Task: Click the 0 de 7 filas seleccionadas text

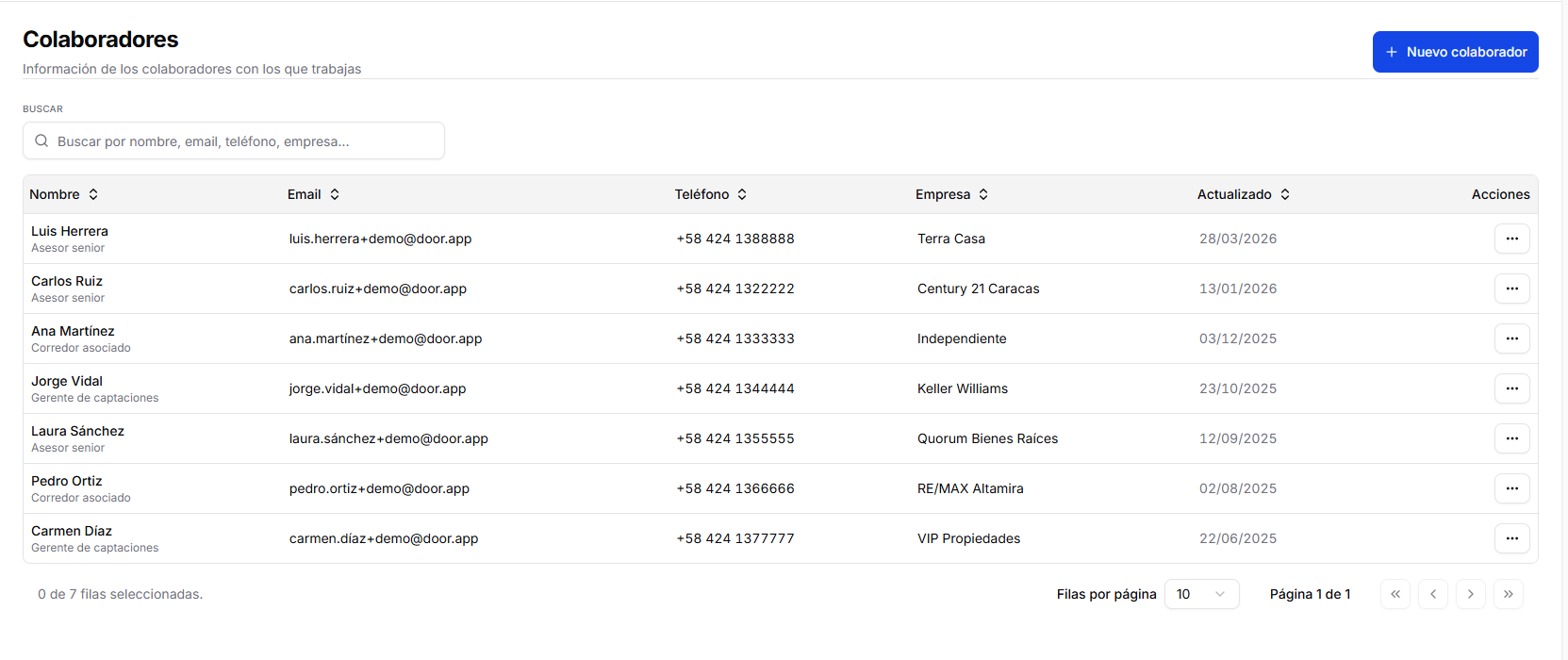Action: [121, 594]
